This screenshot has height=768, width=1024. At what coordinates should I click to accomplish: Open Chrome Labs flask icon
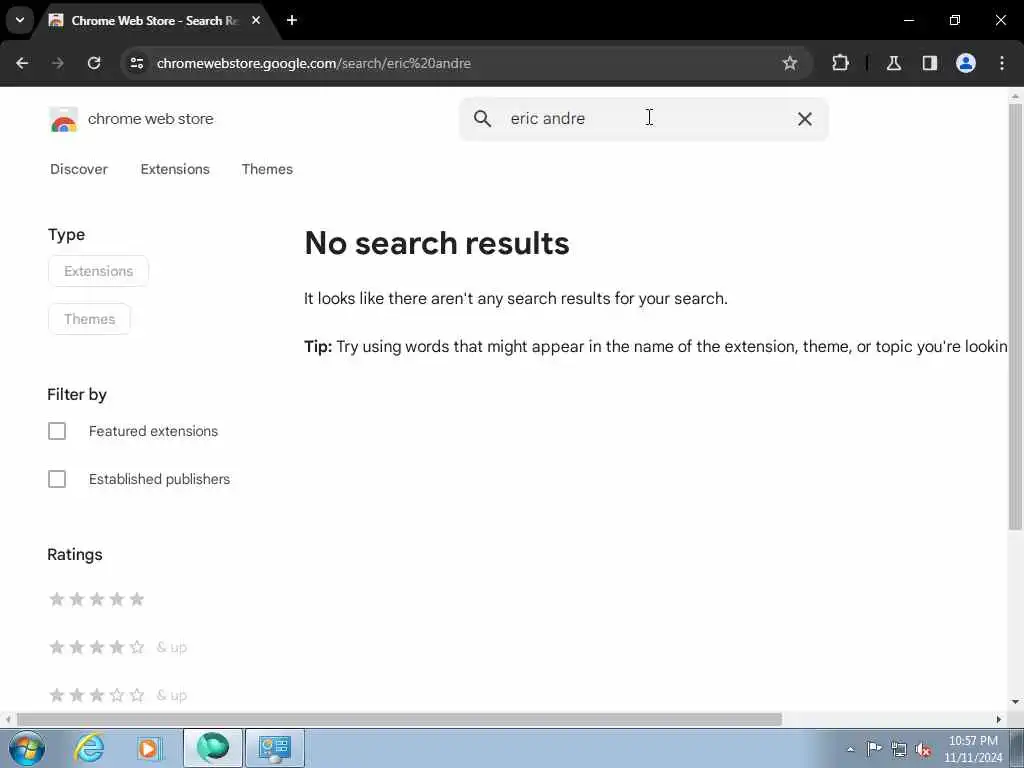894,63
